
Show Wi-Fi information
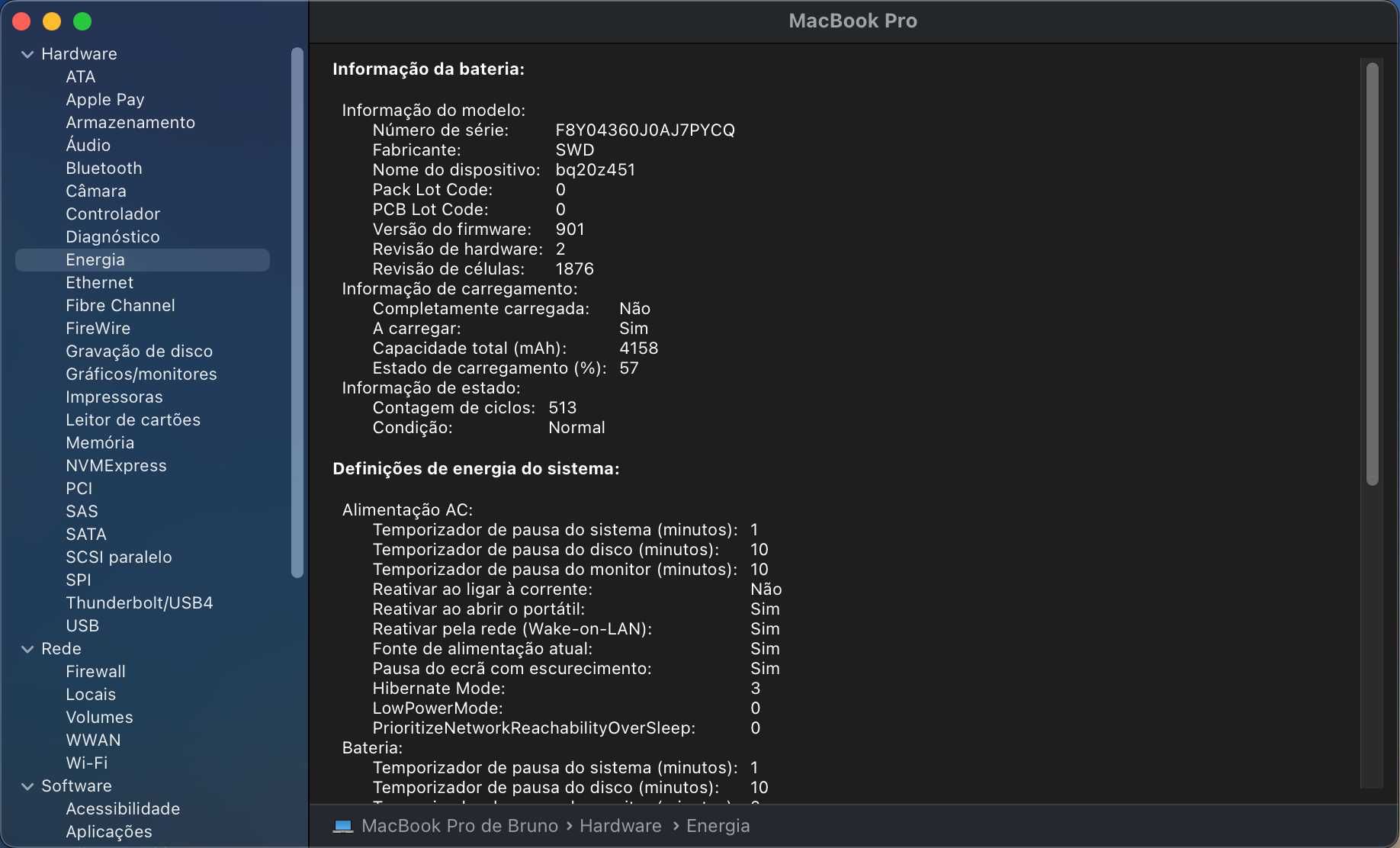[86, 763]
